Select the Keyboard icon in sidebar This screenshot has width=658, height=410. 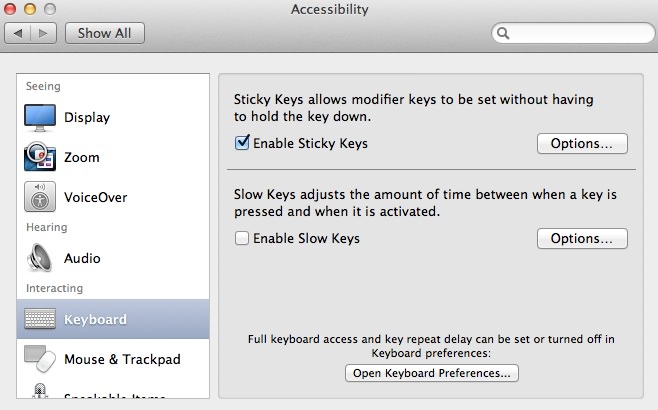[41, 320]
